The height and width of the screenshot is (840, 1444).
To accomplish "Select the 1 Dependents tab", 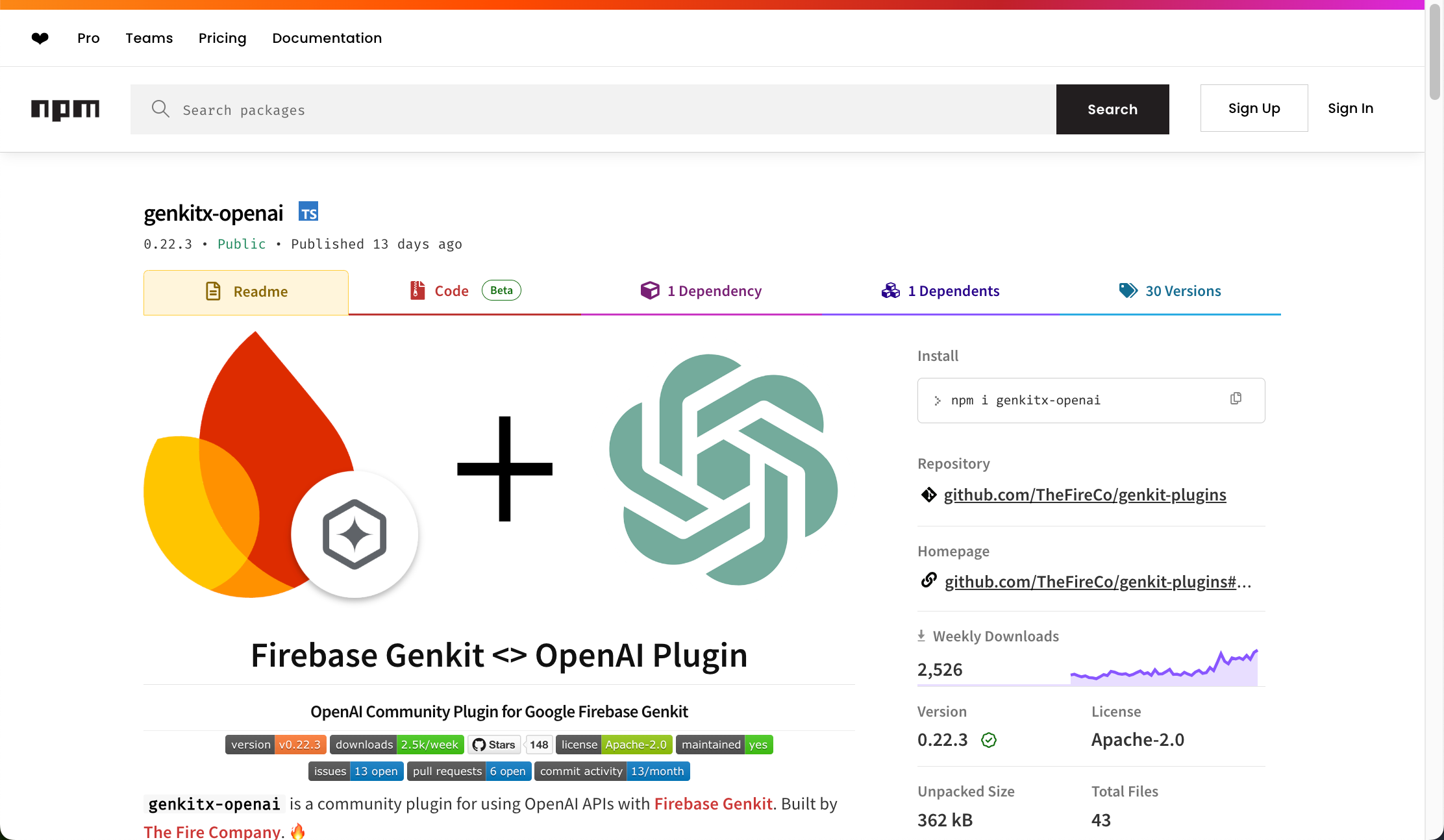I will click(940, 291).
